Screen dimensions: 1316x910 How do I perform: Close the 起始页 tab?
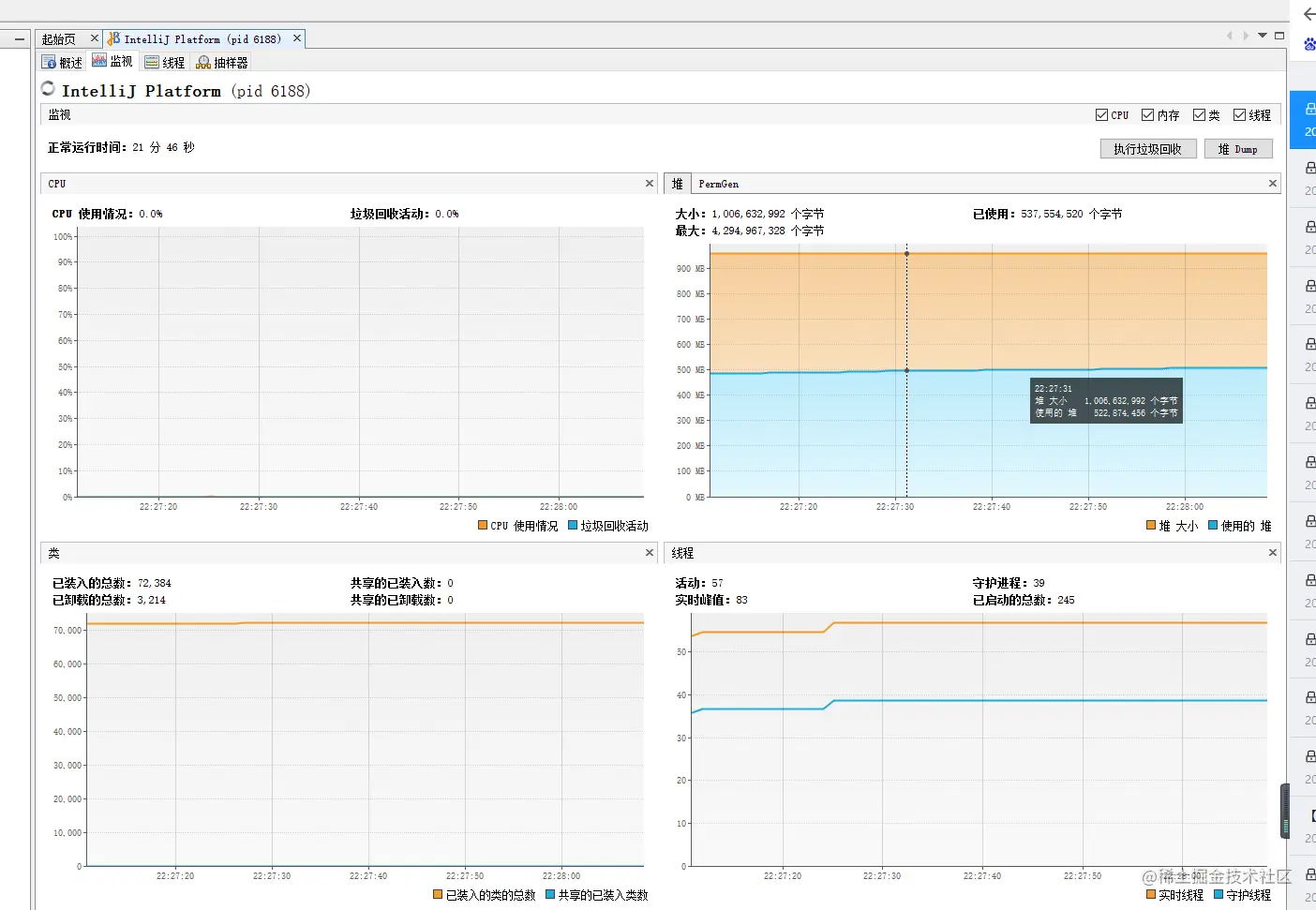pyautogui.click(x=95, y=38)
